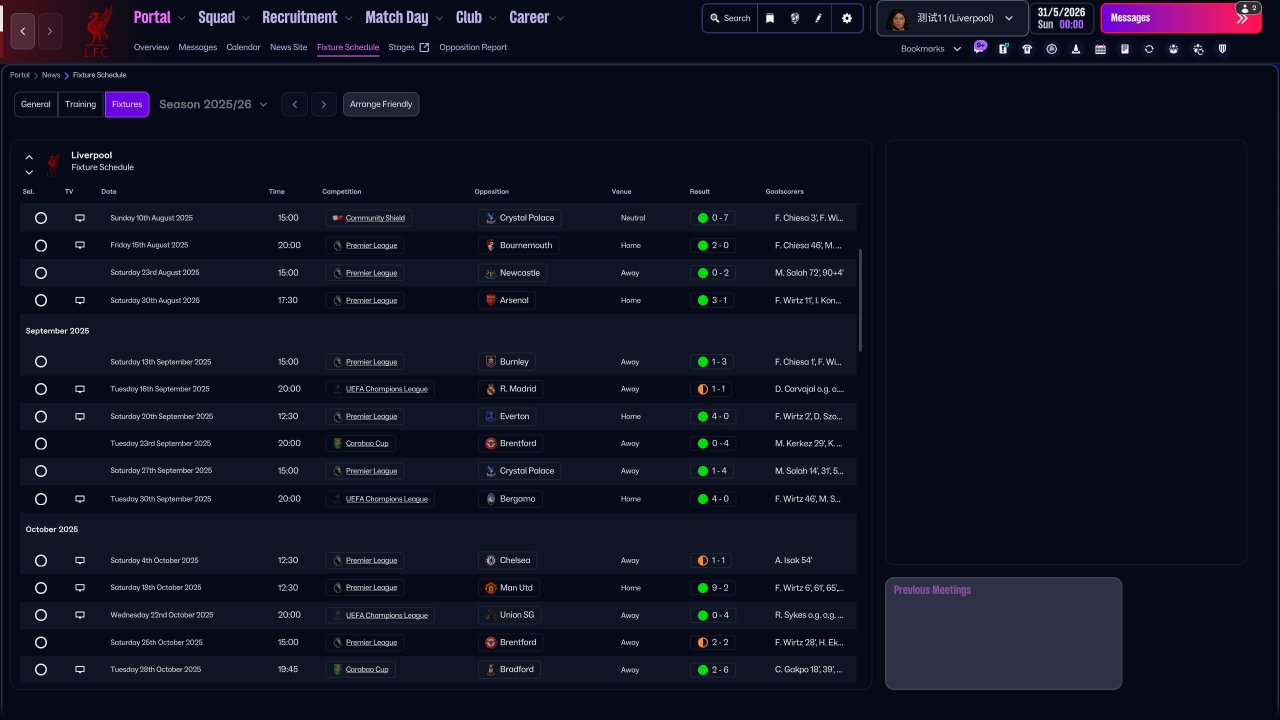Open the Messages continue button
Viewport: 1280px width, 720px height.
[1181, 18]
